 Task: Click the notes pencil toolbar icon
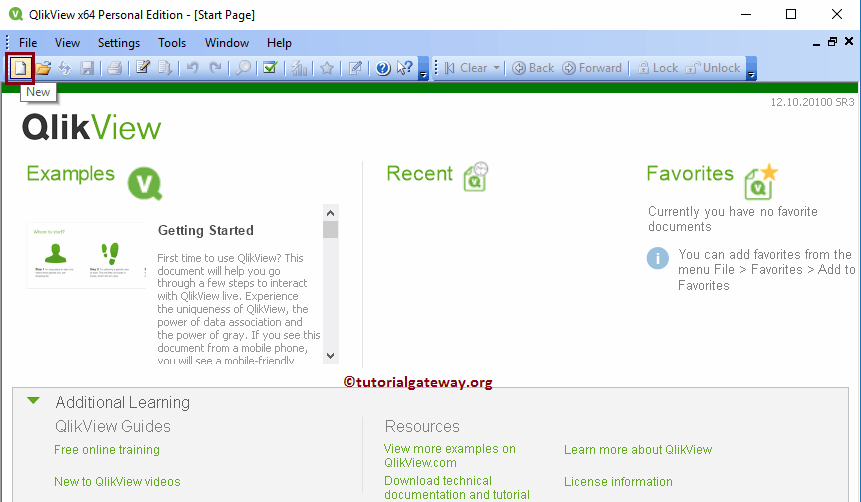coord(355,68)
